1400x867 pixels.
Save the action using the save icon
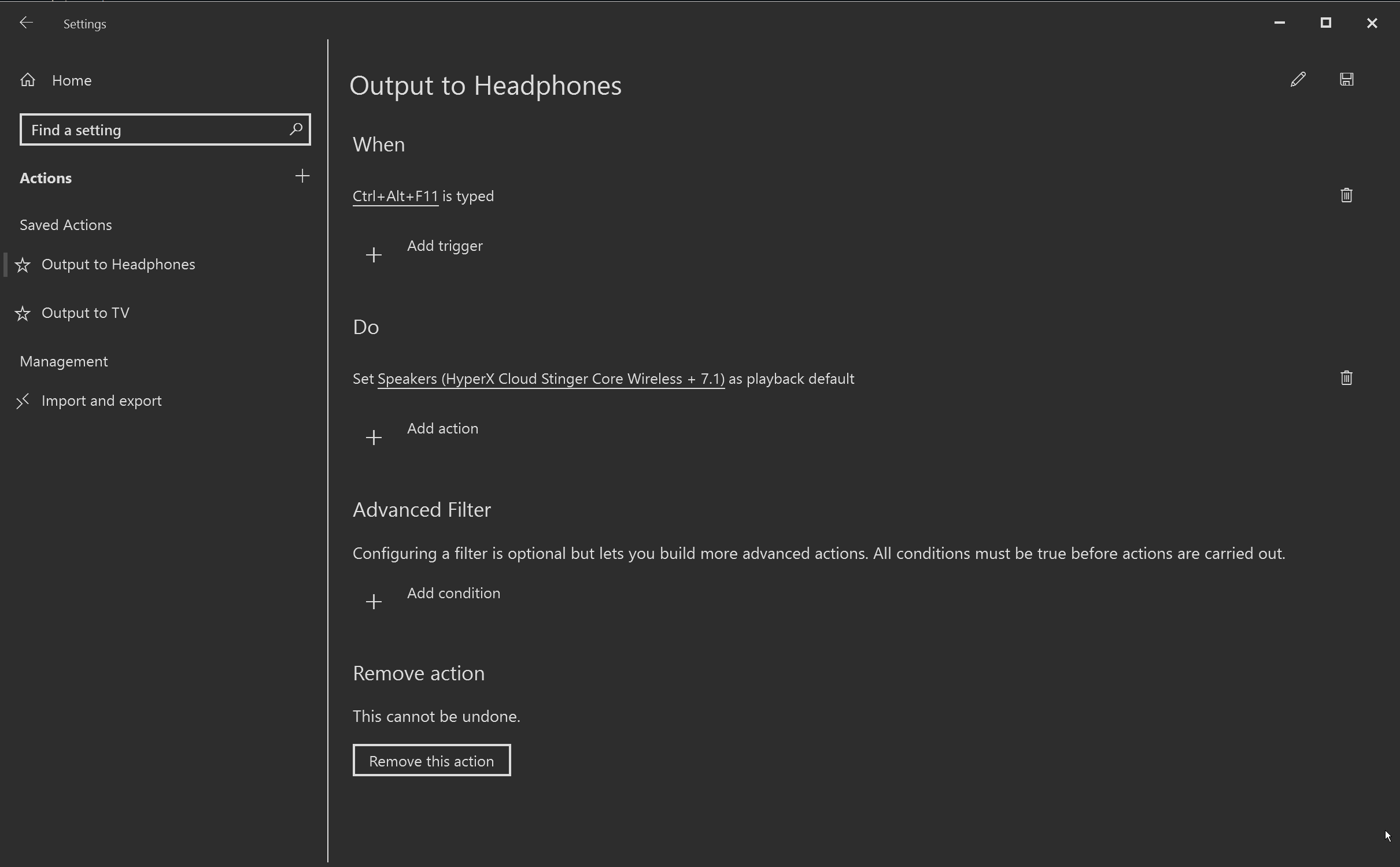pos(1346,79)
